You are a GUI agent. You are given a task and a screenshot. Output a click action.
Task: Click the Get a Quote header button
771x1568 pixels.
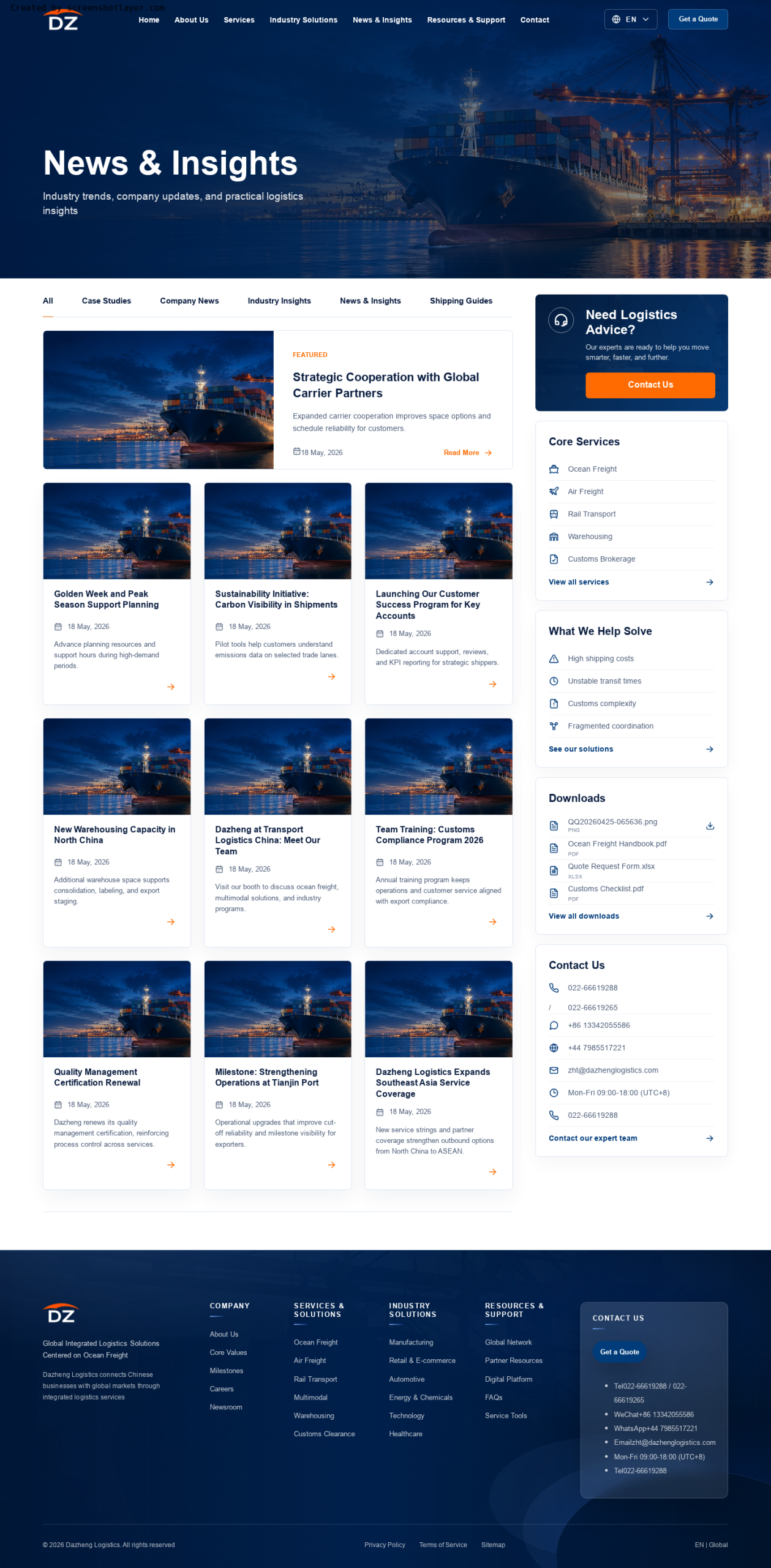tap(698, 19)
